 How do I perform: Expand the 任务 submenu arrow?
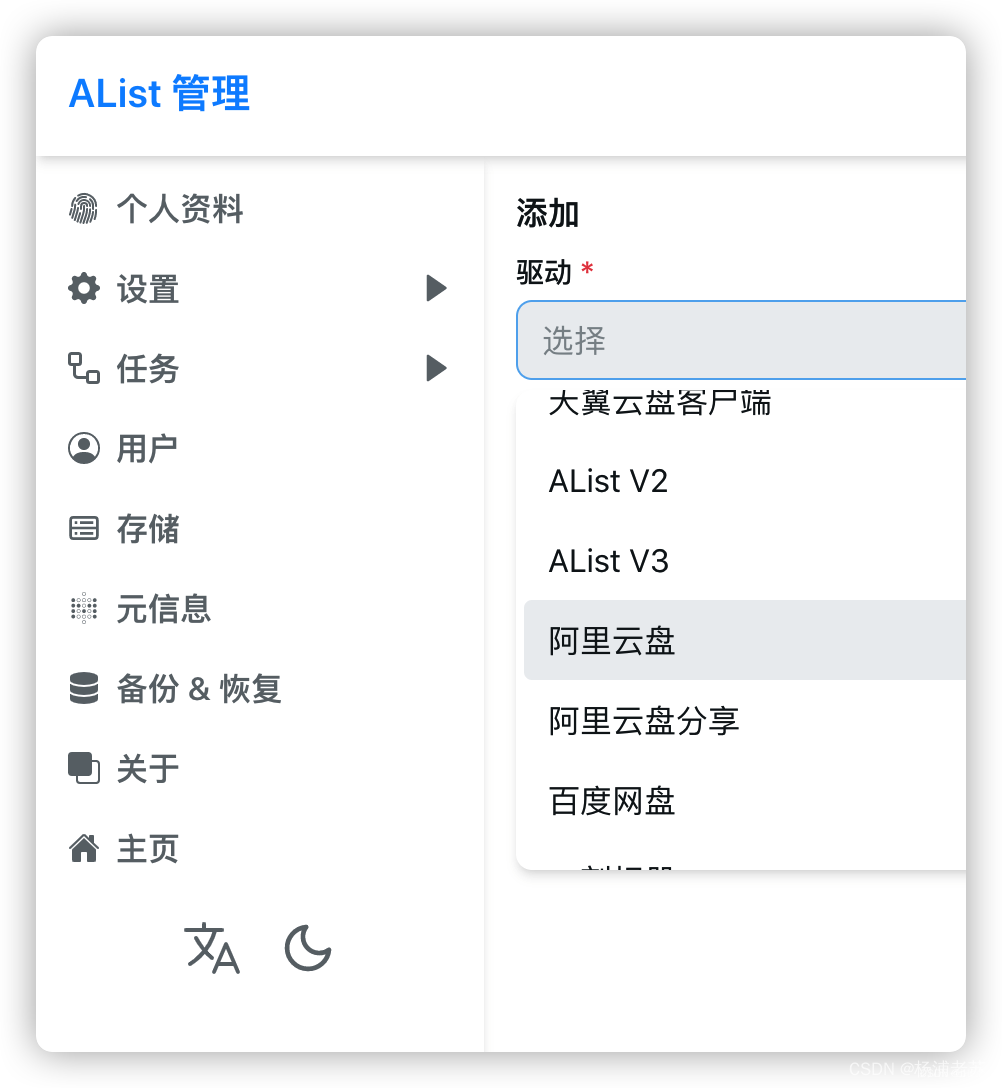tap(436, 368)
